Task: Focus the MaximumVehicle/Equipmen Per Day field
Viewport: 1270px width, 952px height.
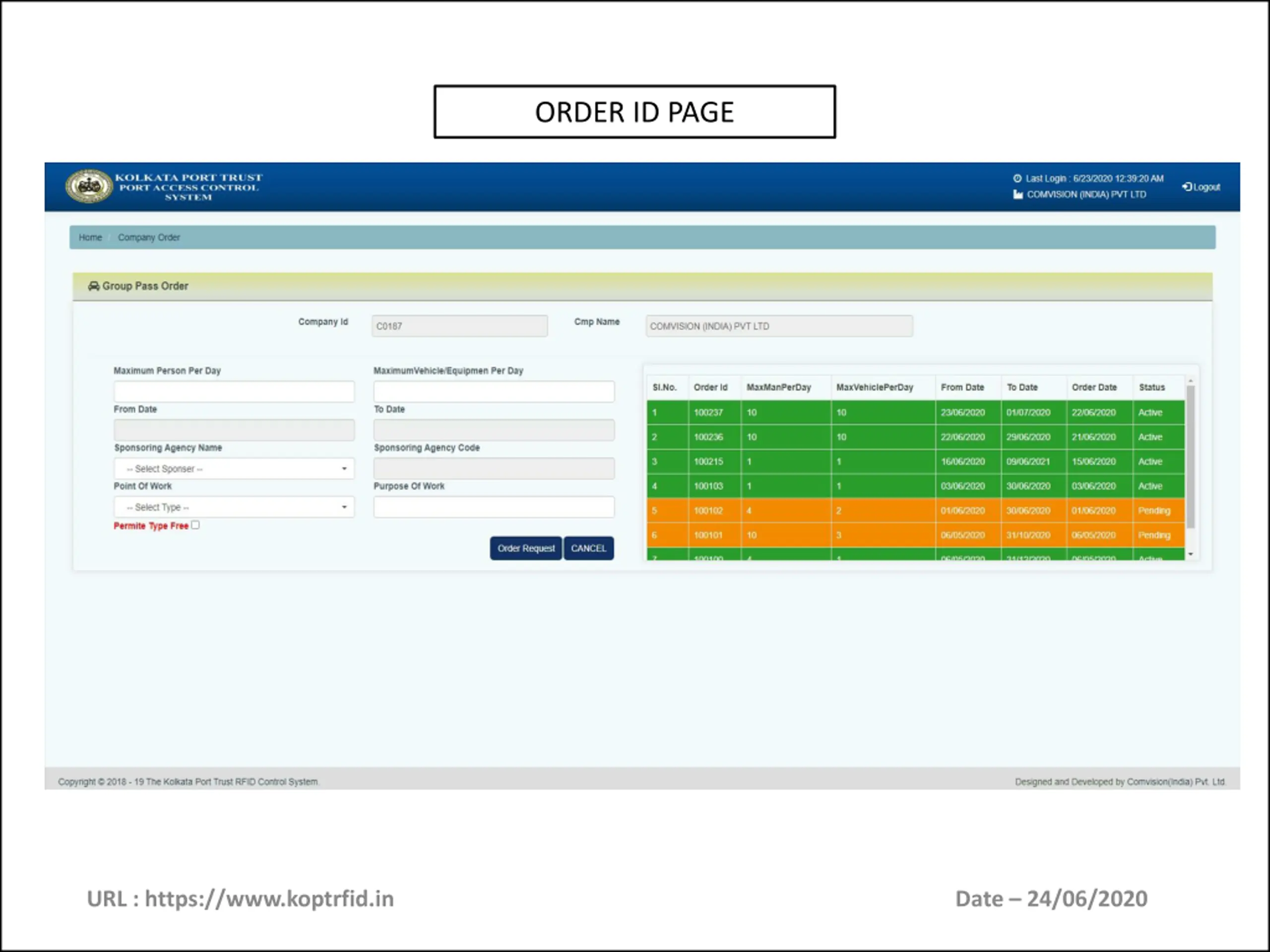Action: [494, 391]
